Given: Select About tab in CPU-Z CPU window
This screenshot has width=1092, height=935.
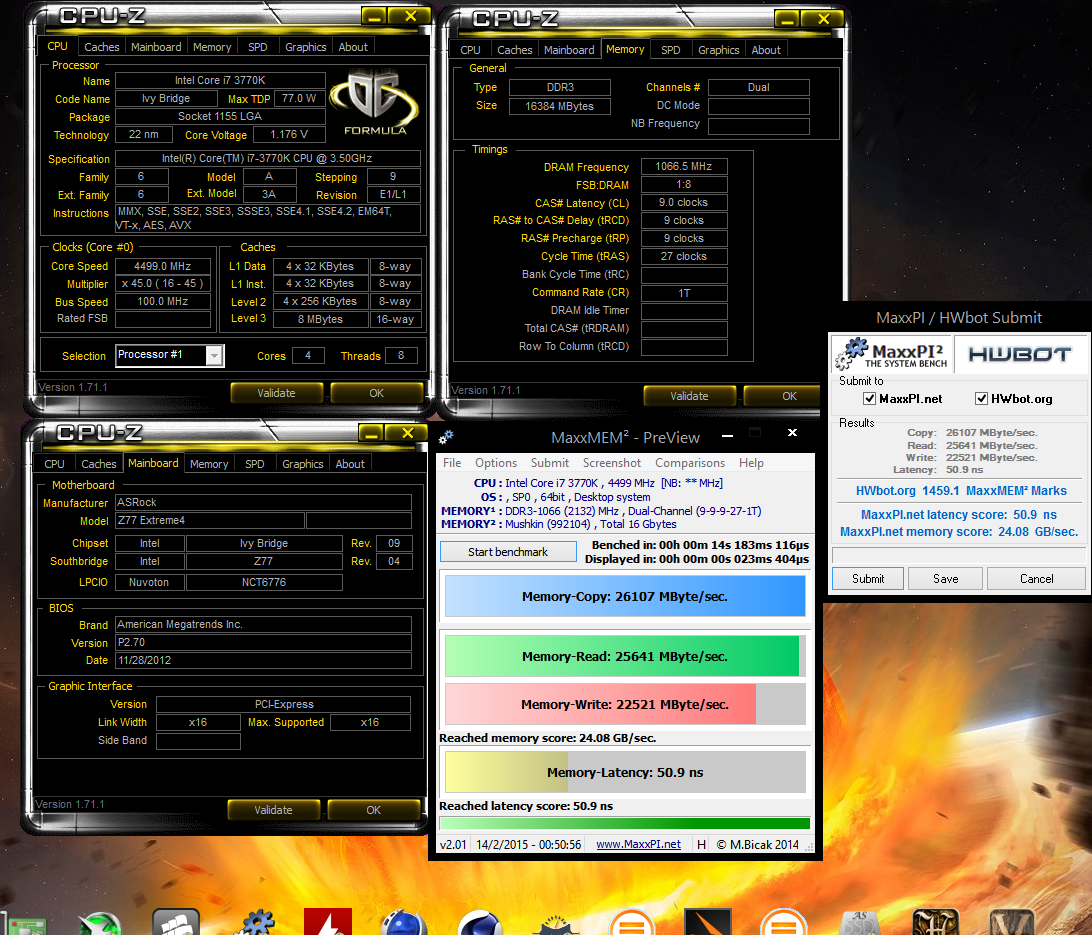Looking at the screenshot, I should tap(353, 47).
